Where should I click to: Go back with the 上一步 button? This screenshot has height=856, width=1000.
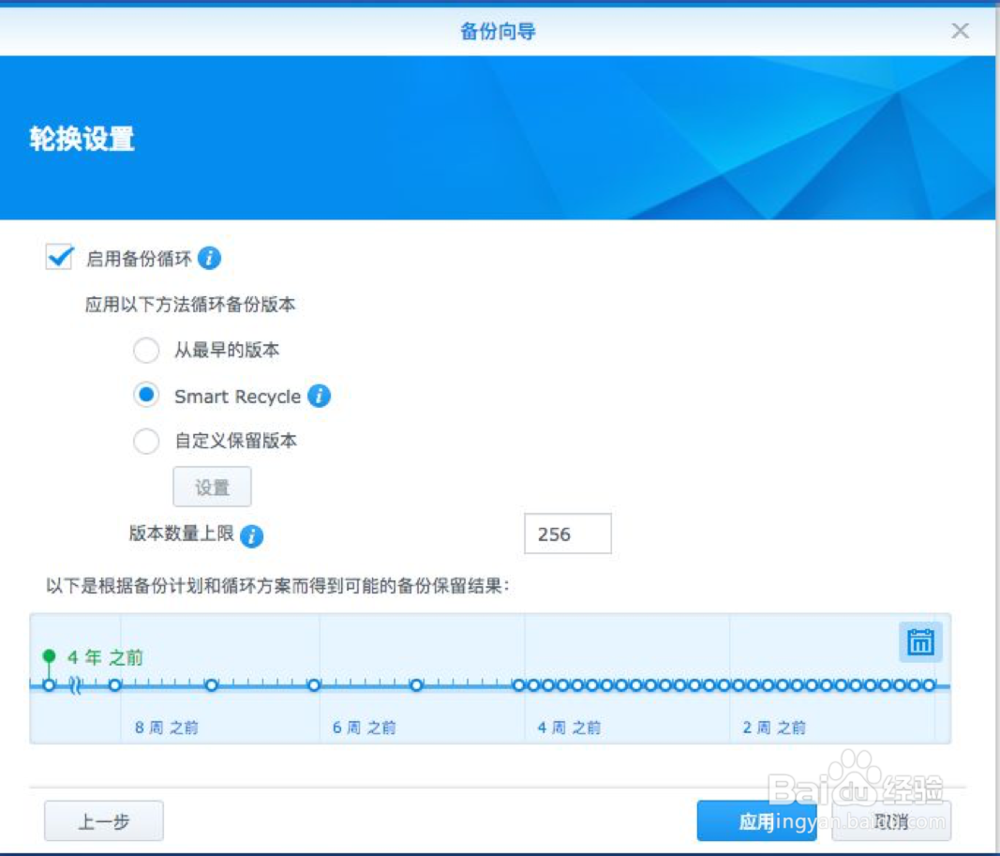tap(104, 821)
